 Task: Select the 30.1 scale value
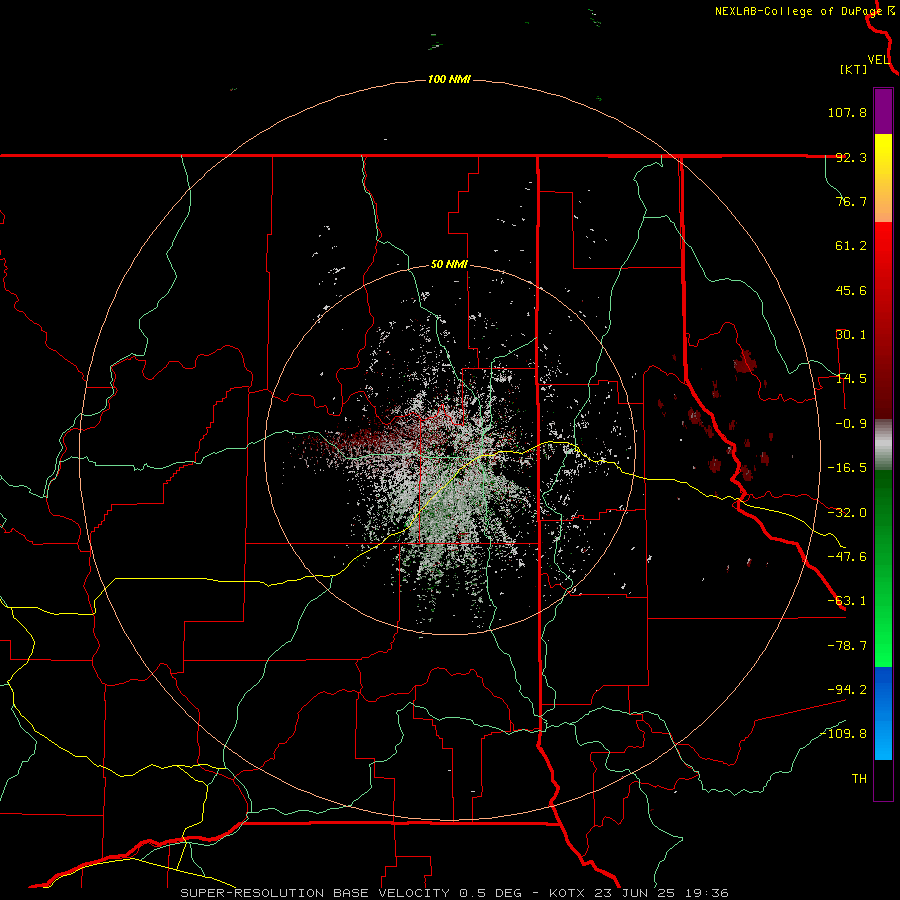(x=851, y=335)
